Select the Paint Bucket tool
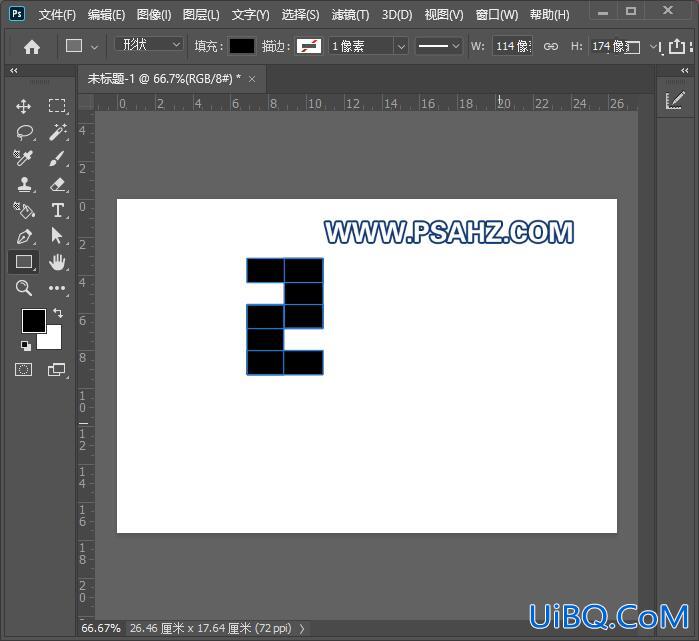699x641 pixels. coord(24,210)
